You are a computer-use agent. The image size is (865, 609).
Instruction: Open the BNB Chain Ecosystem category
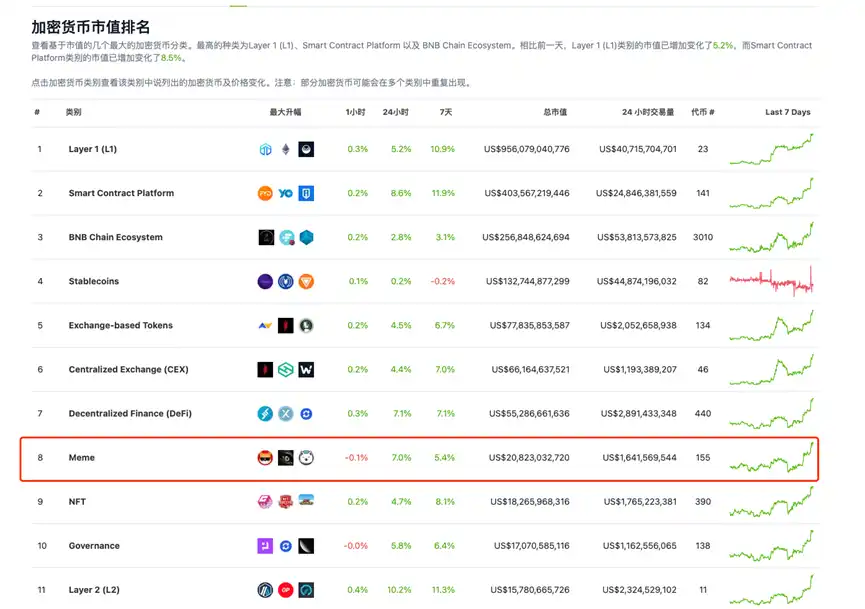[116, 237]
